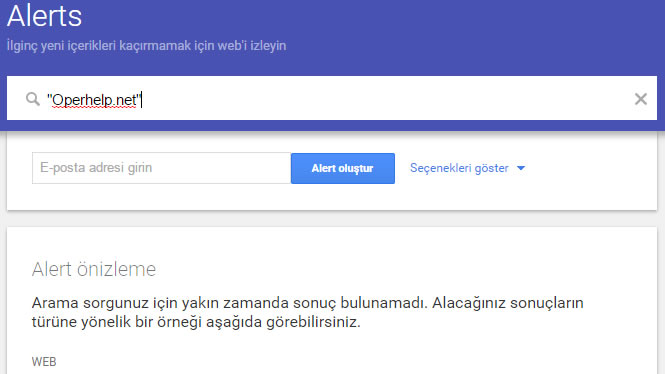Click the "Arama sorgunuz için" message text
The width and height of the screenshot is (665, 374).
click(x=307, y=313)
